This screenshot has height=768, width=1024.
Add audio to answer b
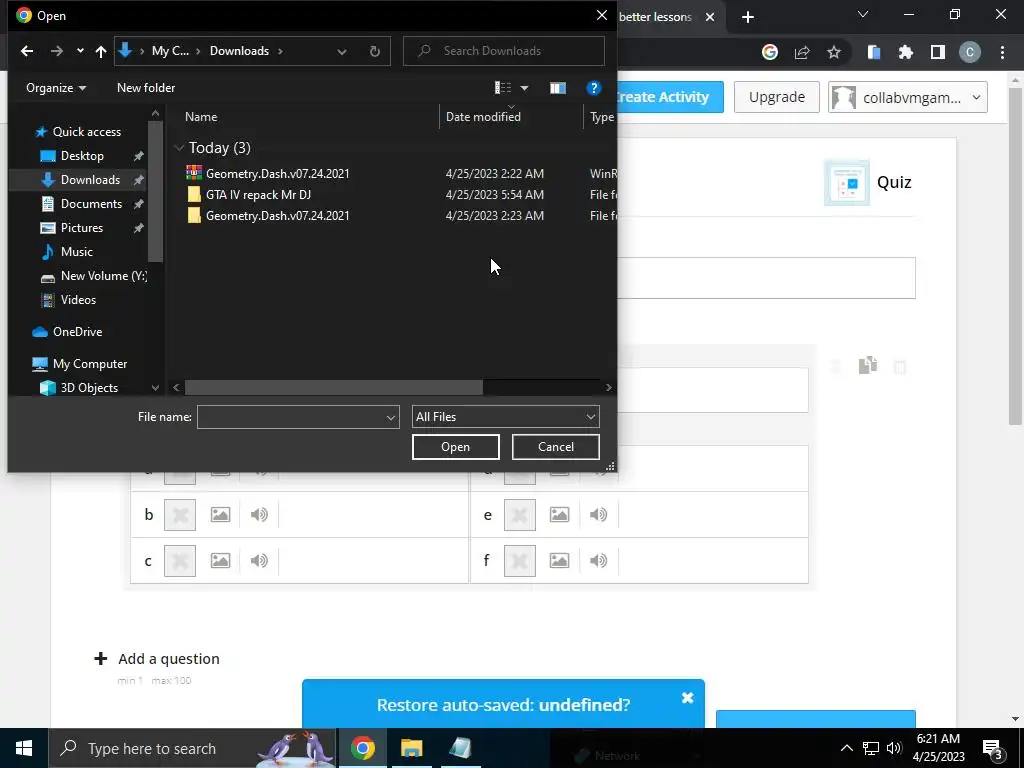[x=259, y=515]
